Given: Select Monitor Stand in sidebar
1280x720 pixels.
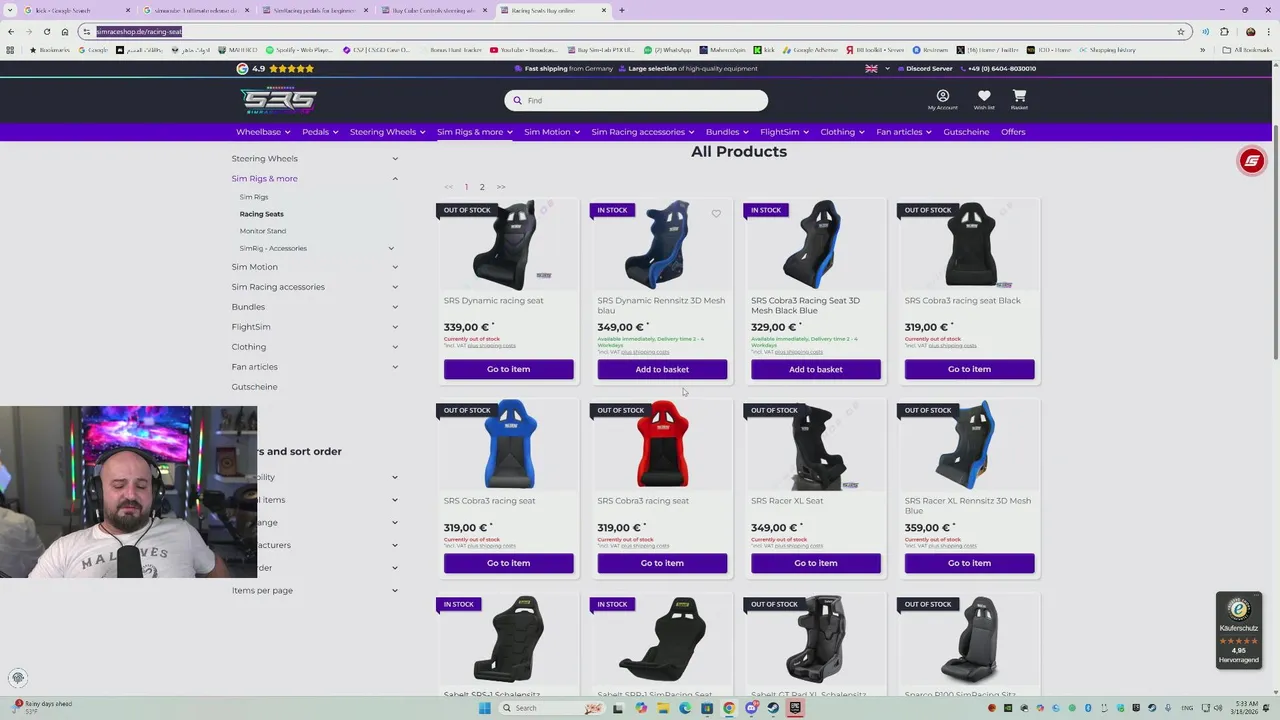Looking at the screenshot, I should pos(263,231).
